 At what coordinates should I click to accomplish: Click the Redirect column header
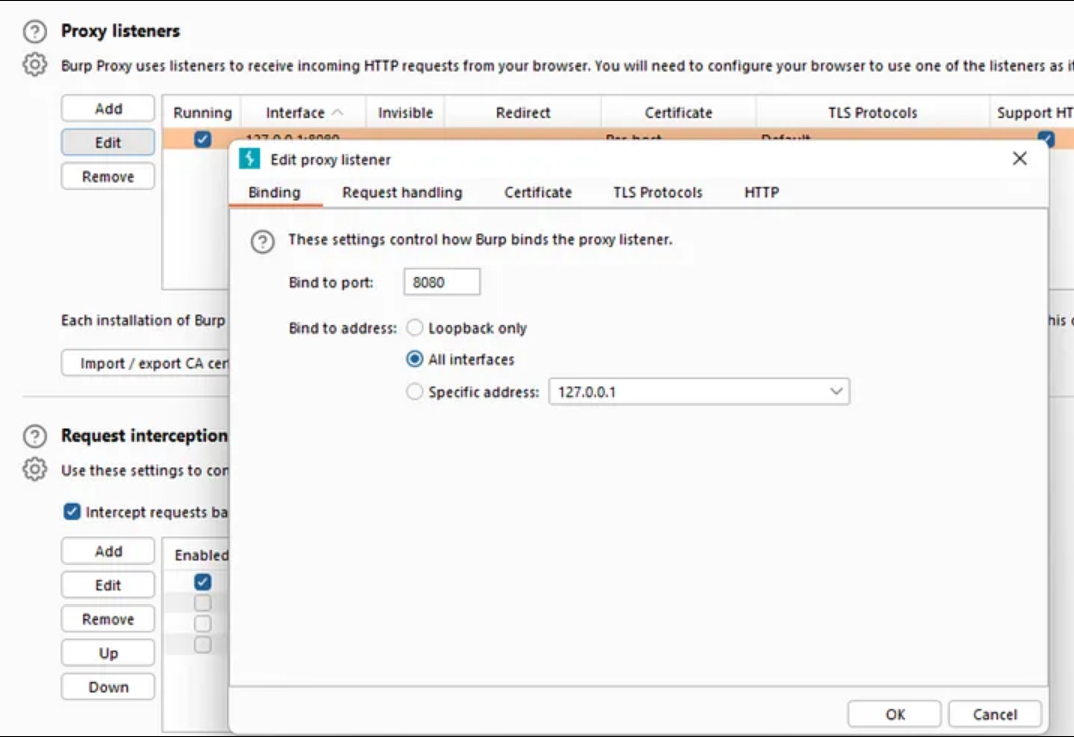pos(523,112)
